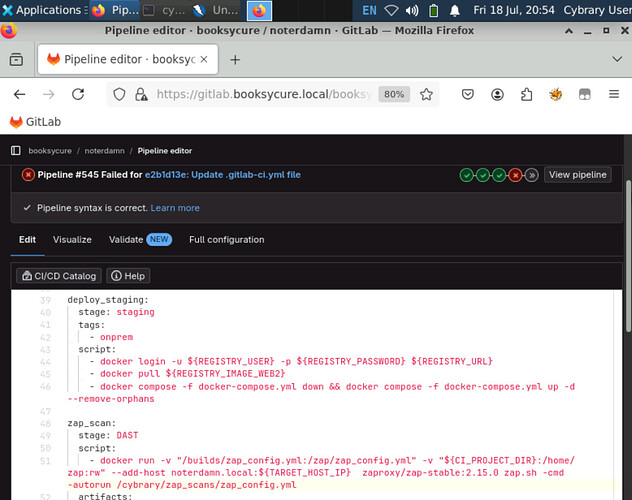This screenshot has width=632, height=500.
Task: Open the Firefox account icon
Action: tap(497, 95)
